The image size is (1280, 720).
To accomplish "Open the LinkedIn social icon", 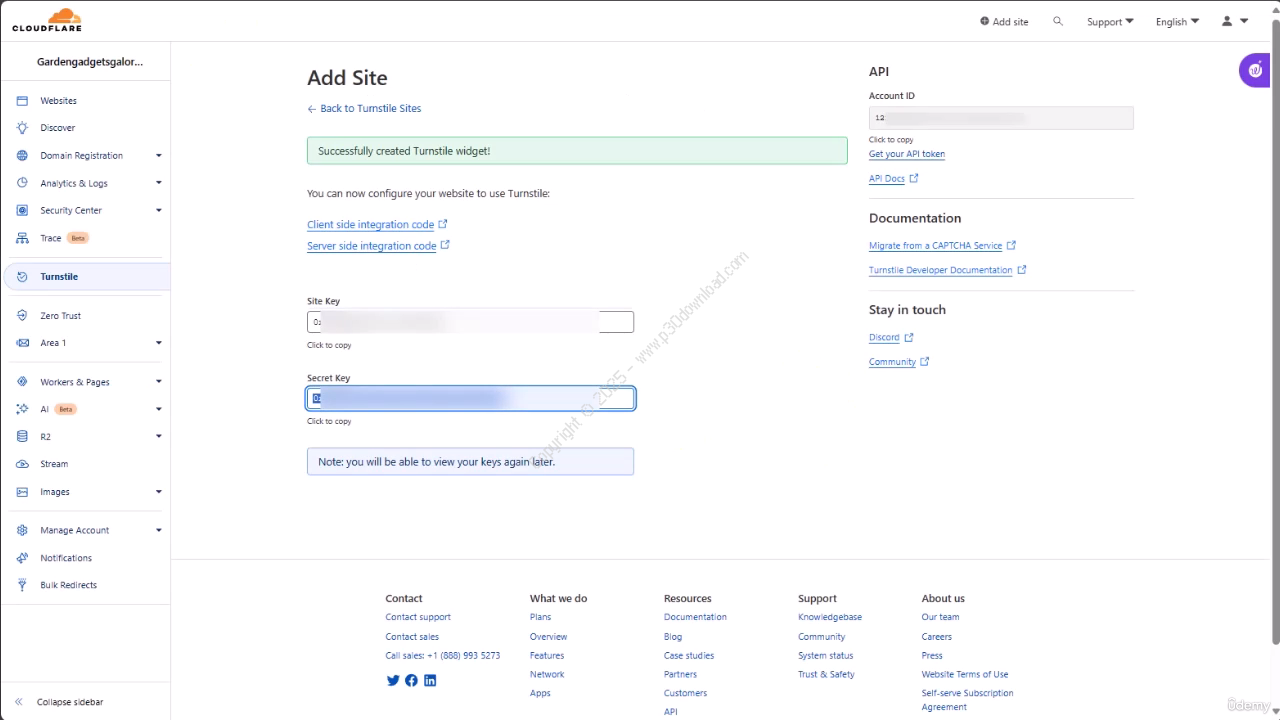I will point(430,681).
